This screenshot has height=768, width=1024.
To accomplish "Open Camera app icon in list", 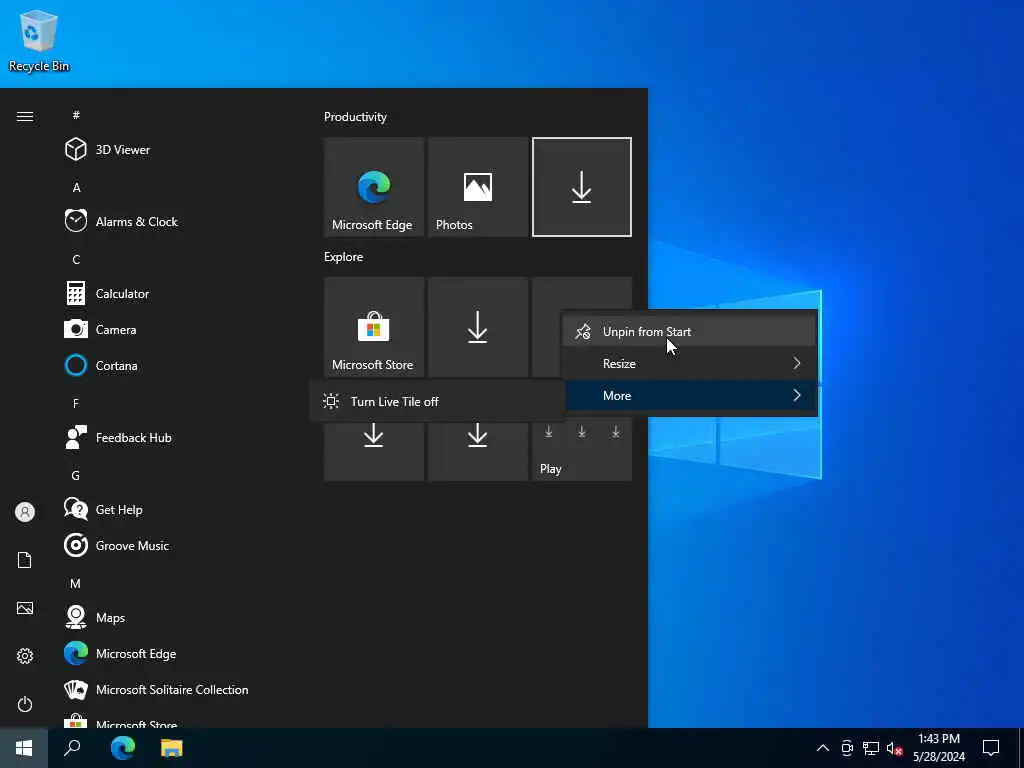I will click(76, 329).
